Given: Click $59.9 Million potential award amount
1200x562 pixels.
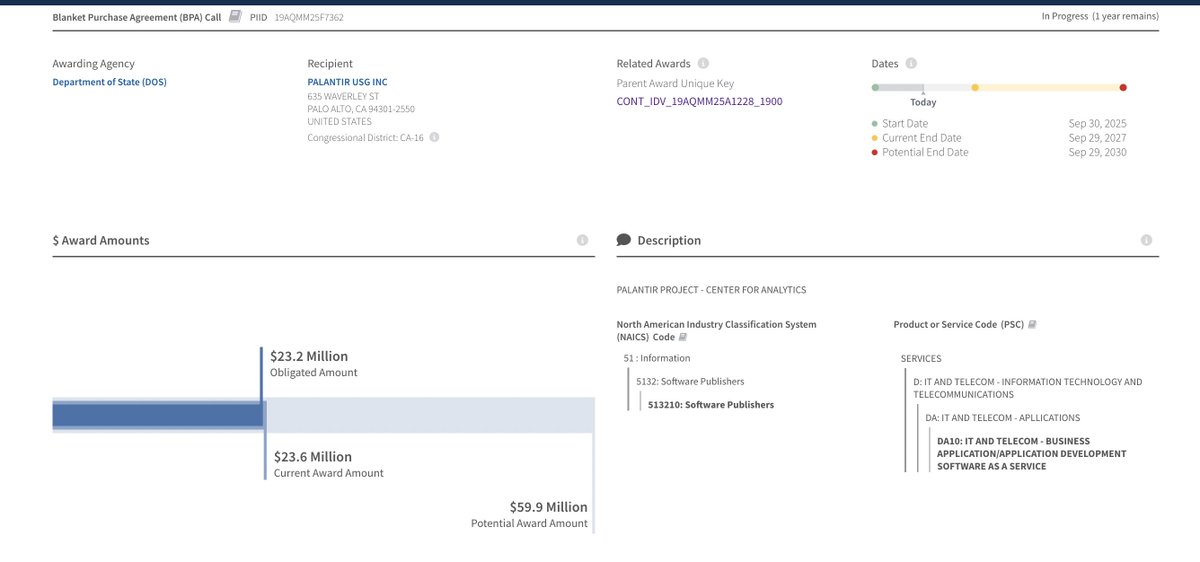Looking at the screenshot, I should (x=549, y=507).
